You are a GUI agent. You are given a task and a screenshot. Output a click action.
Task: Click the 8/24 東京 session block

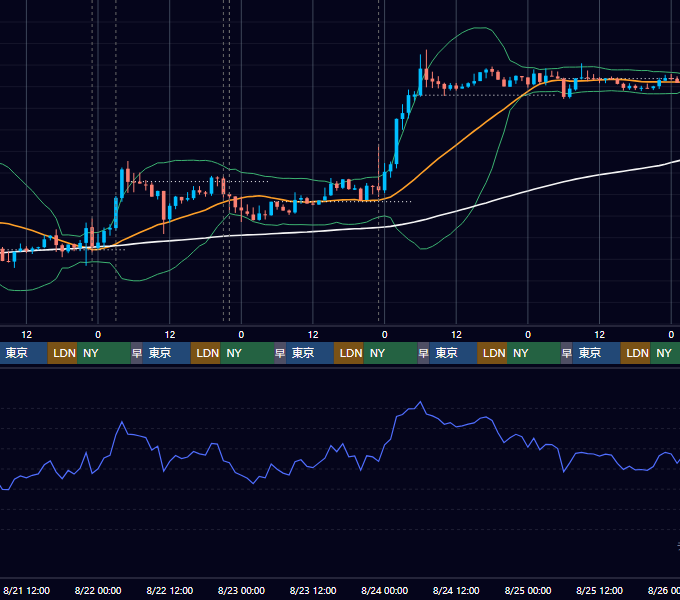453,353
